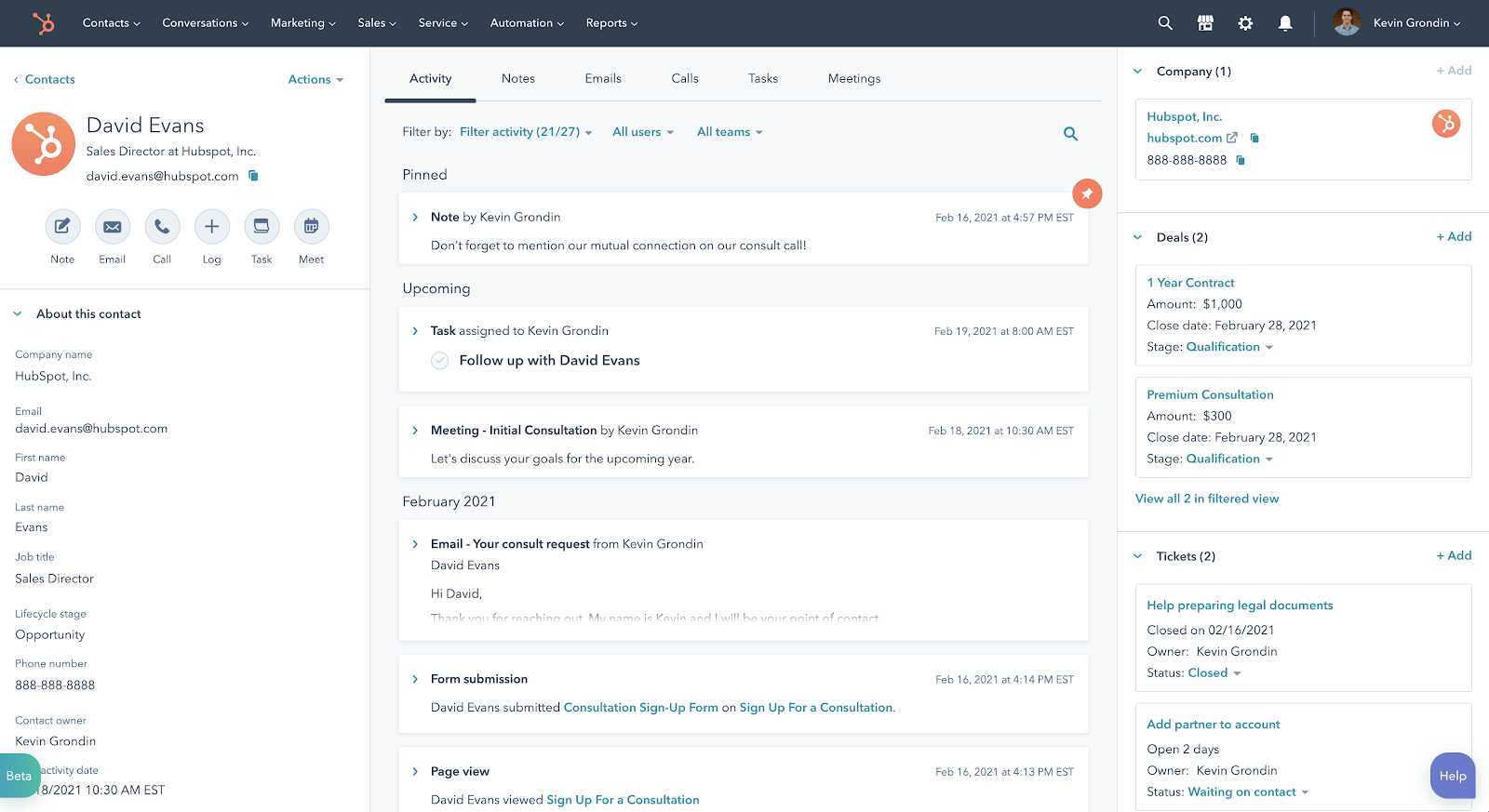Open the All teams filter dropdown
This screenshot has width=1489, height=812.
click(730, 132)
